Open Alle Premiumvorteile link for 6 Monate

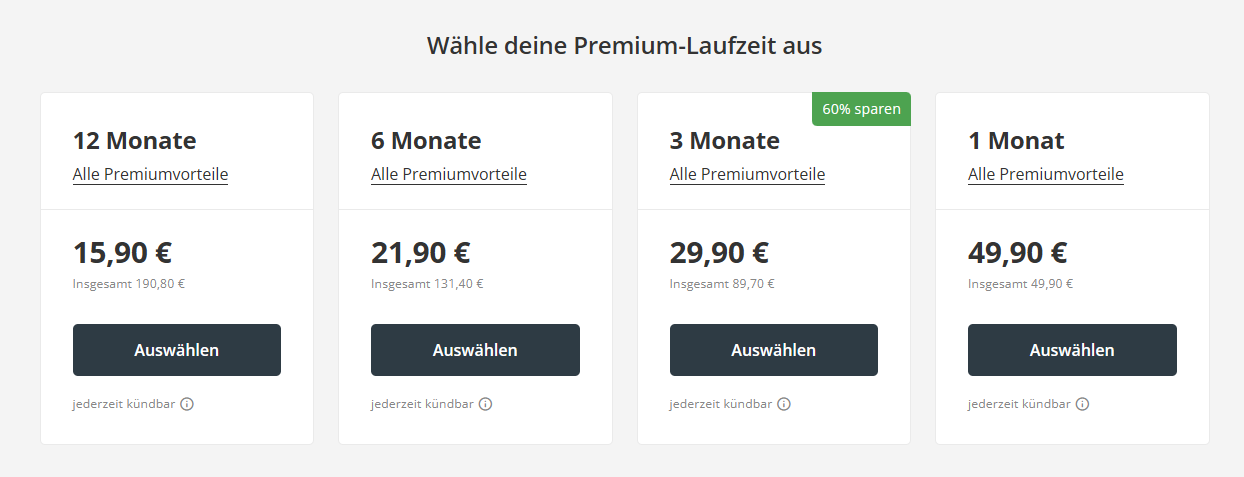tap(449, 174)
